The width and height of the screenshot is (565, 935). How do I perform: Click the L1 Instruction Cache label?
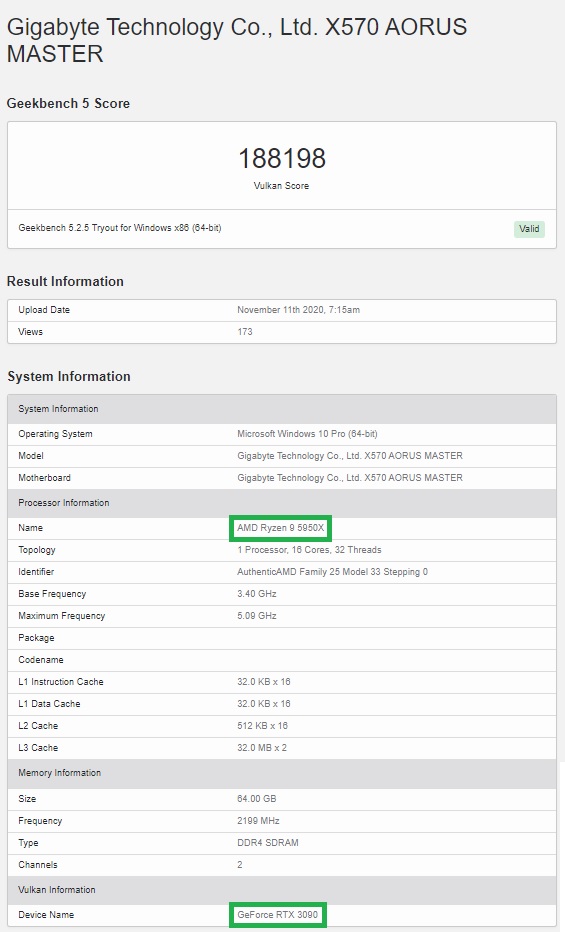[x=61, y=683]
